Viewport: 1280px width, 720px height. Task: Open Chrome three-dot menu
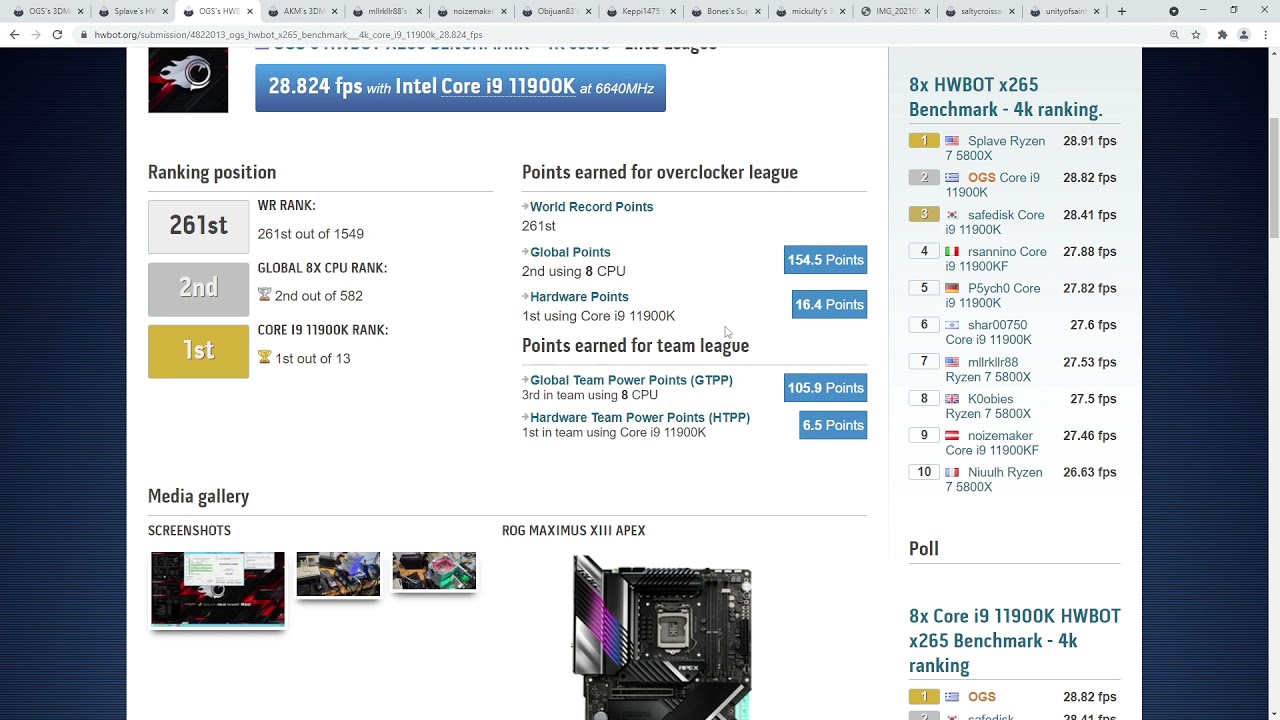(x=1265, y=34)
